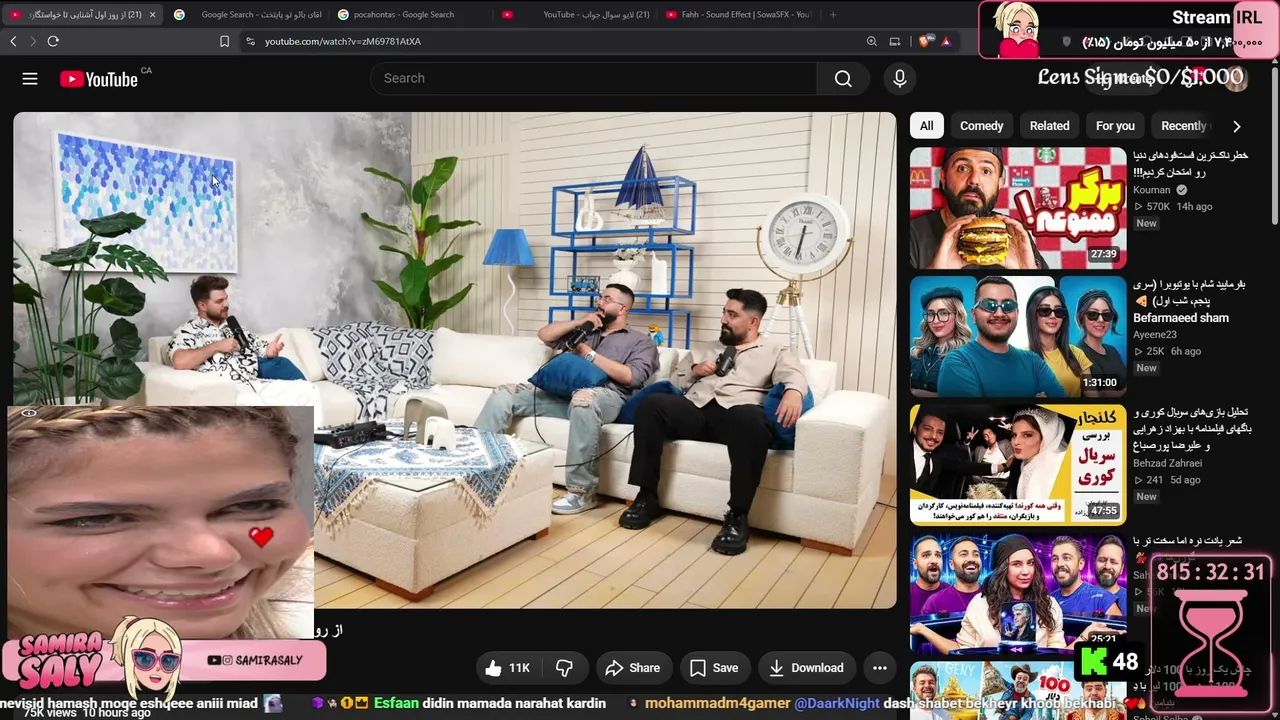The height and width of the screenshot is (720, 1280).
Task: Open Ayeene23 channel link
Action: point(1155,335)
